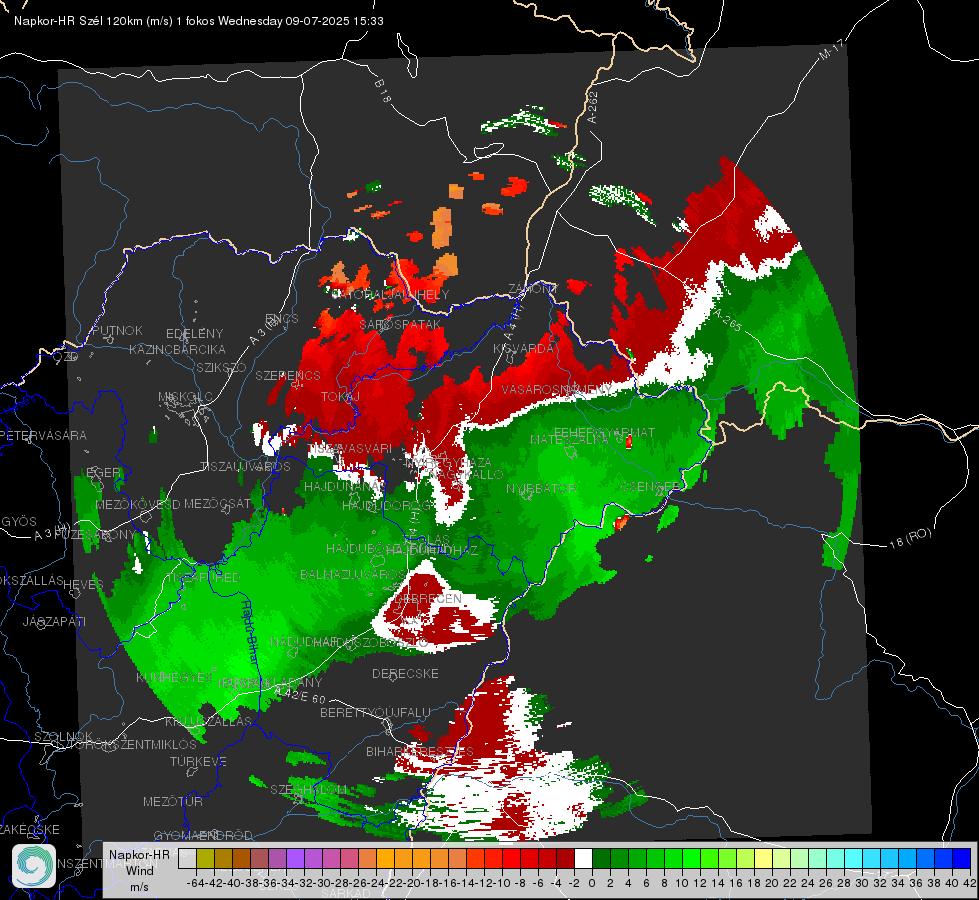The width and height of the screenshot is (979, 900).
Task: Select the yellow legend swatch near 18 m/s
Action: coord(764,859)
